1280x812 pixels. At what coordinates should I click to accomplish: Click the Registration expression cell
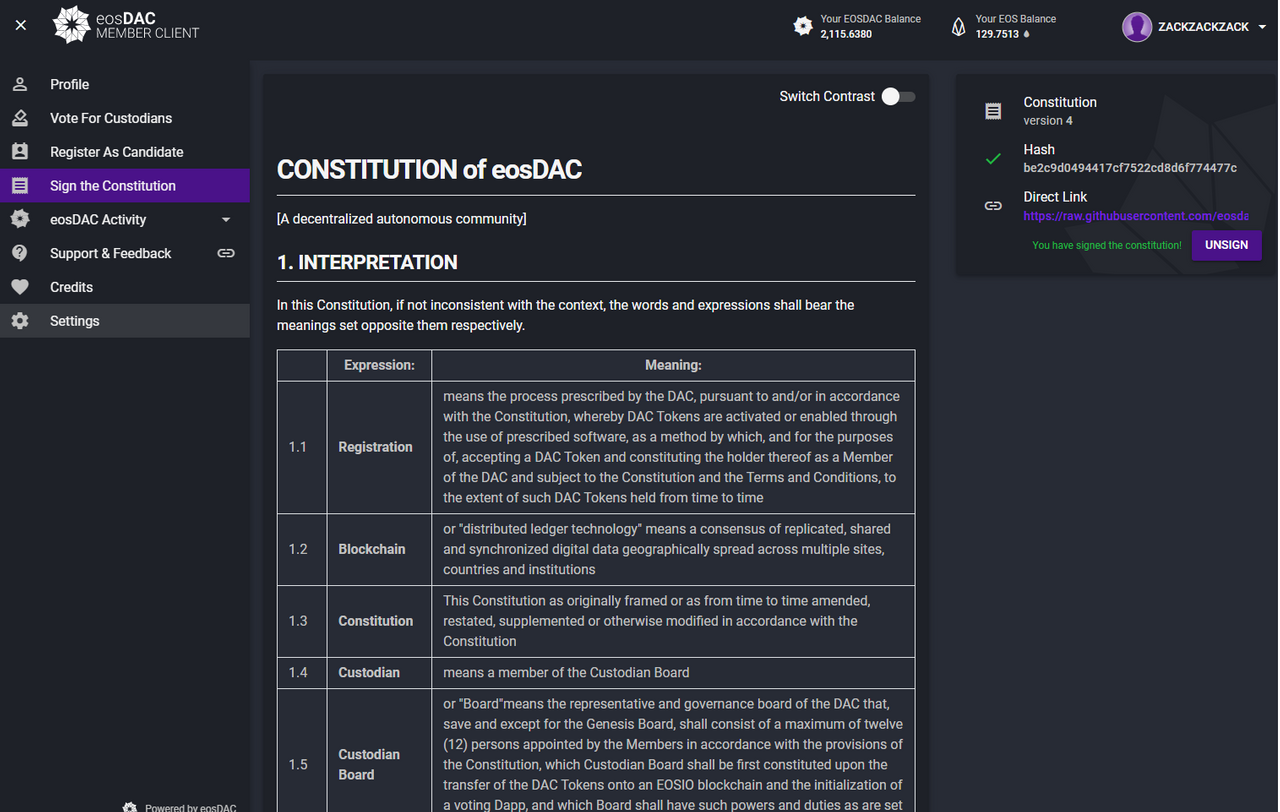coord(379,447)
